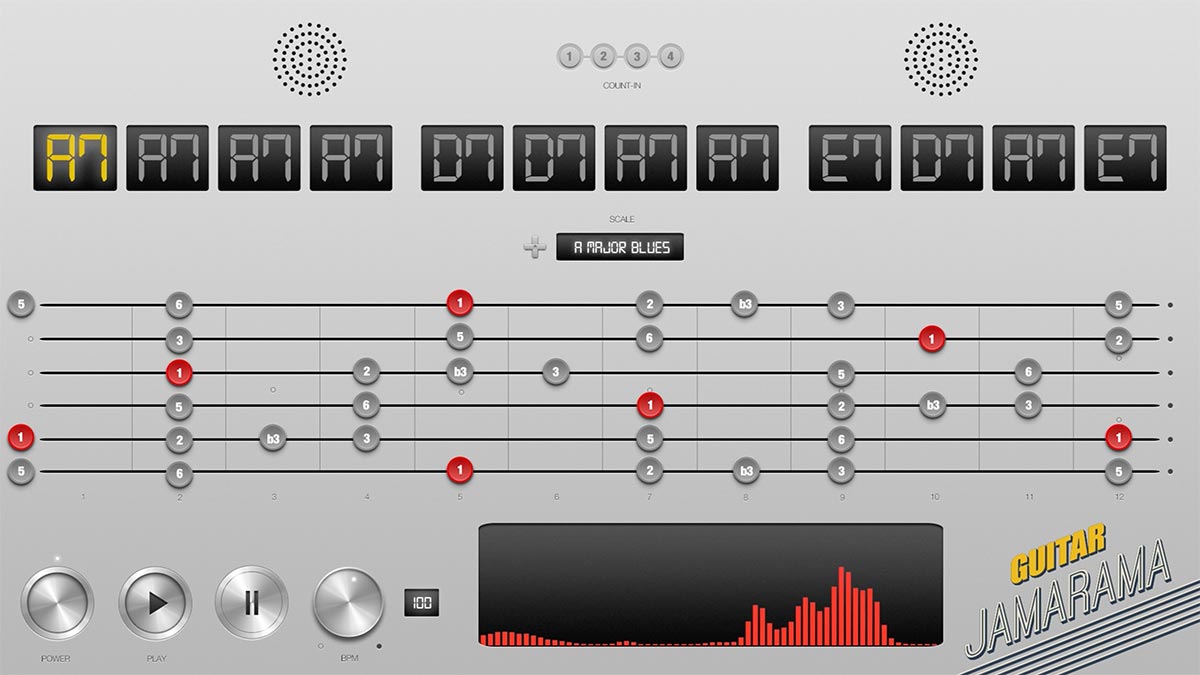Select count-in button 4
This screenshot has width=1200, height=675.
(x=670, y=57)
